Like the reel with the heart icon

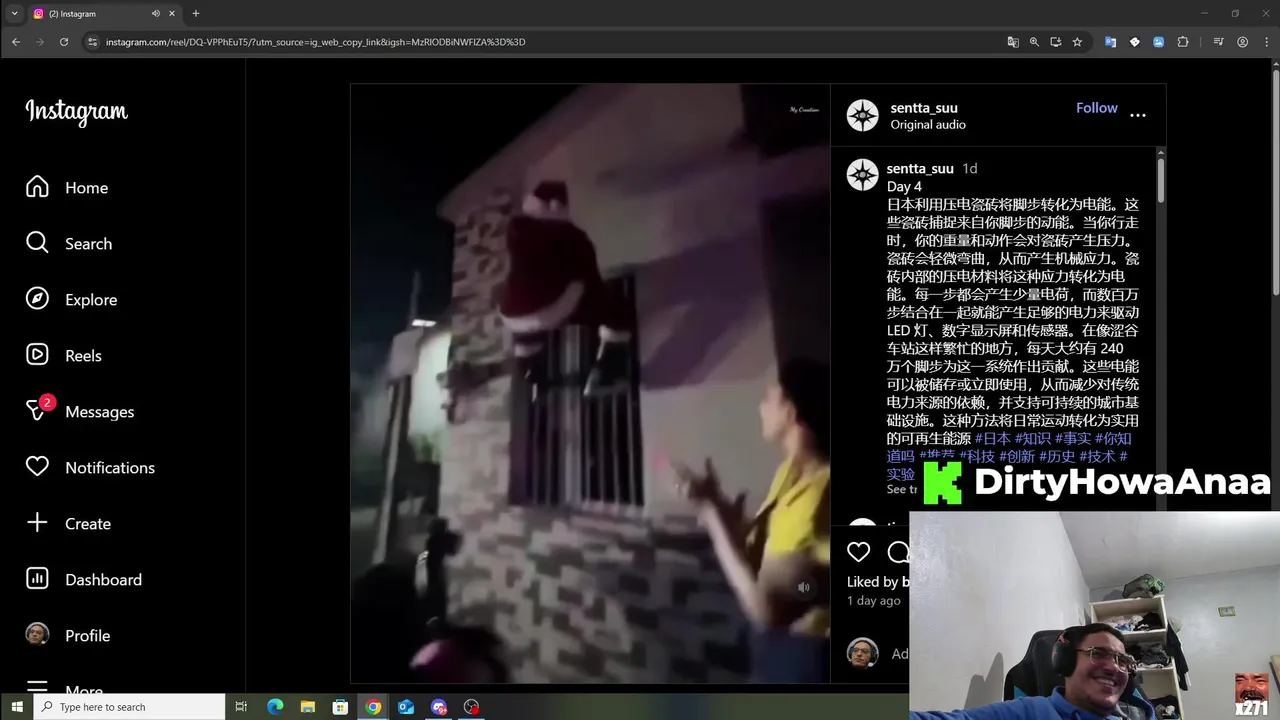858,552
